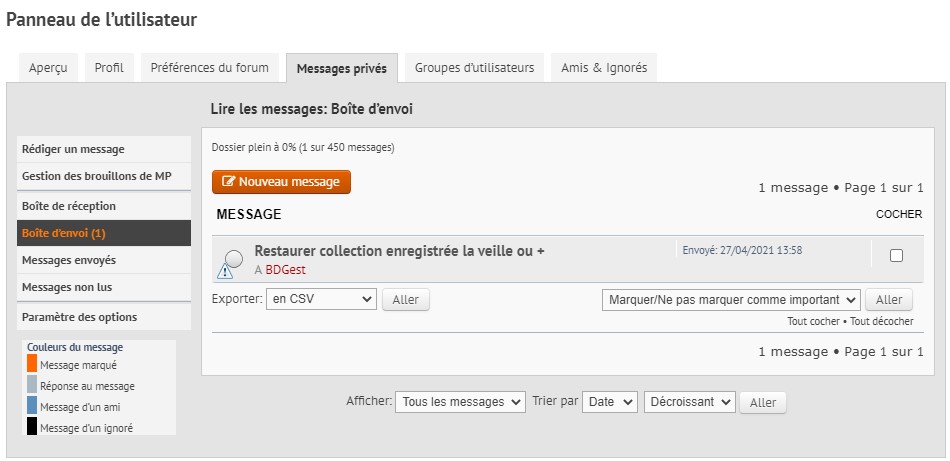
Task: Open the Afficher Tous les messages dropdown
Action: tap(460, 402)
